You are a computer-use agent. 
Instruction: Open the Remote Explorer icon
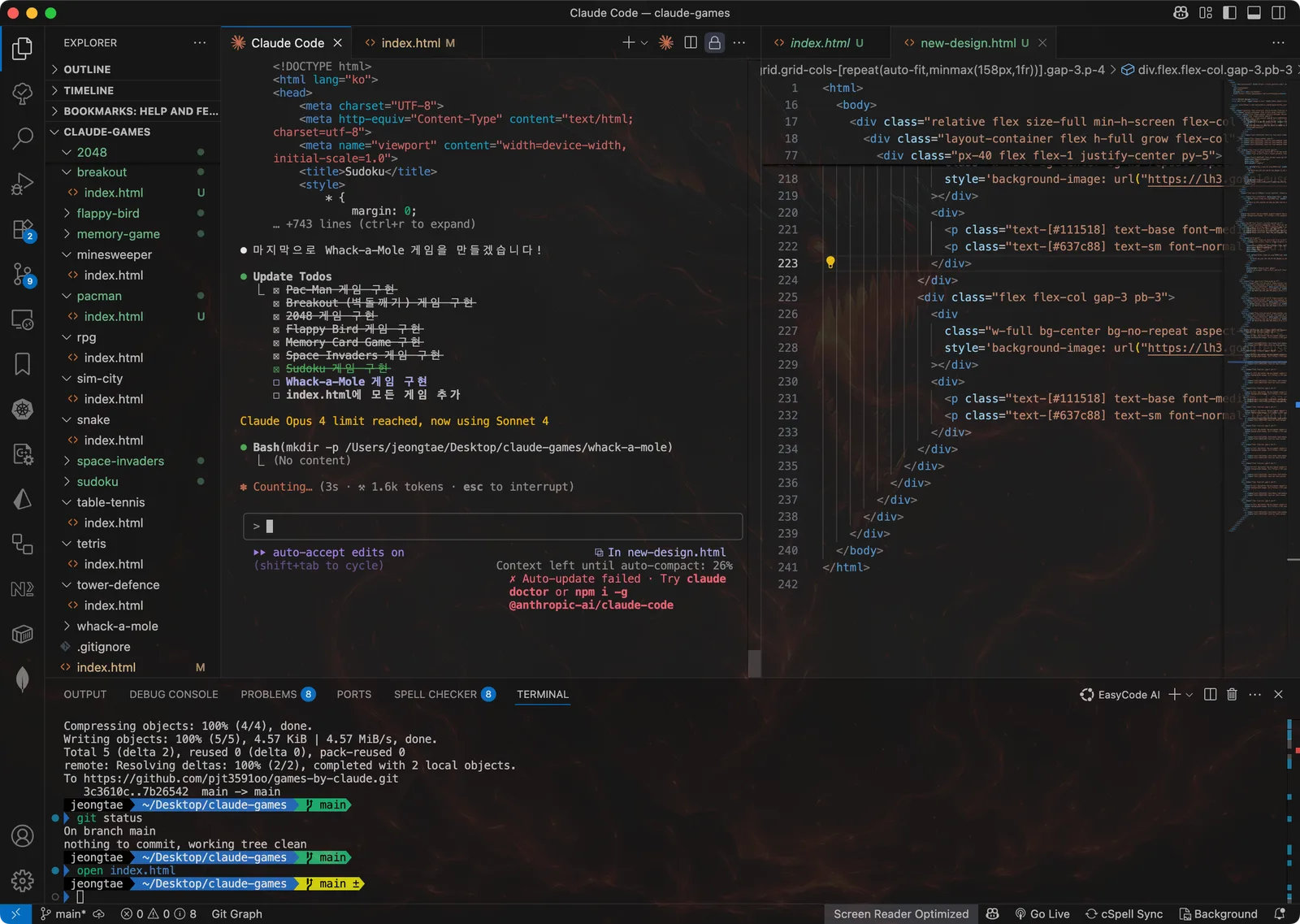point(23,319)
